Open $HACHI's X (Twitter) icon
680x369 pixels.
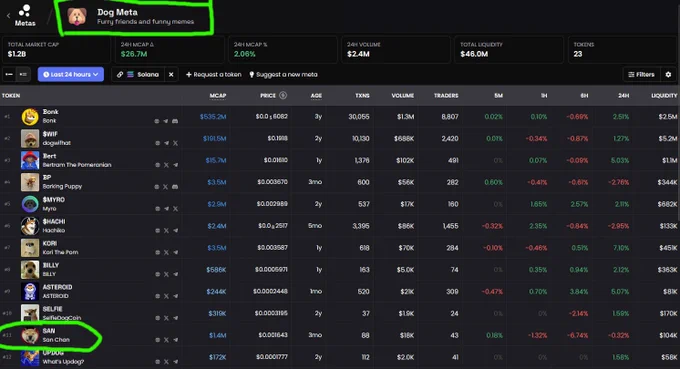pyautogui.click(x=166, y=231)
